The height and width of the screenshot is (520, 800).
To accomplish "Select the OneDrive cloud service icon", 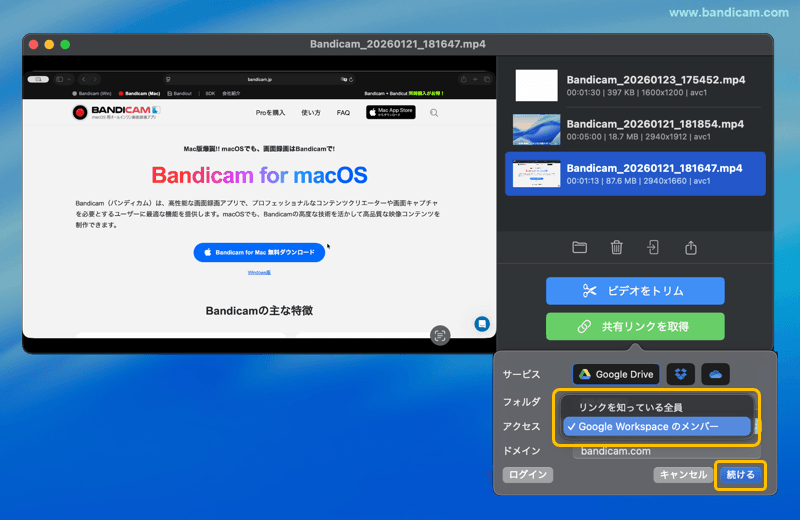I will coord(715,374).
